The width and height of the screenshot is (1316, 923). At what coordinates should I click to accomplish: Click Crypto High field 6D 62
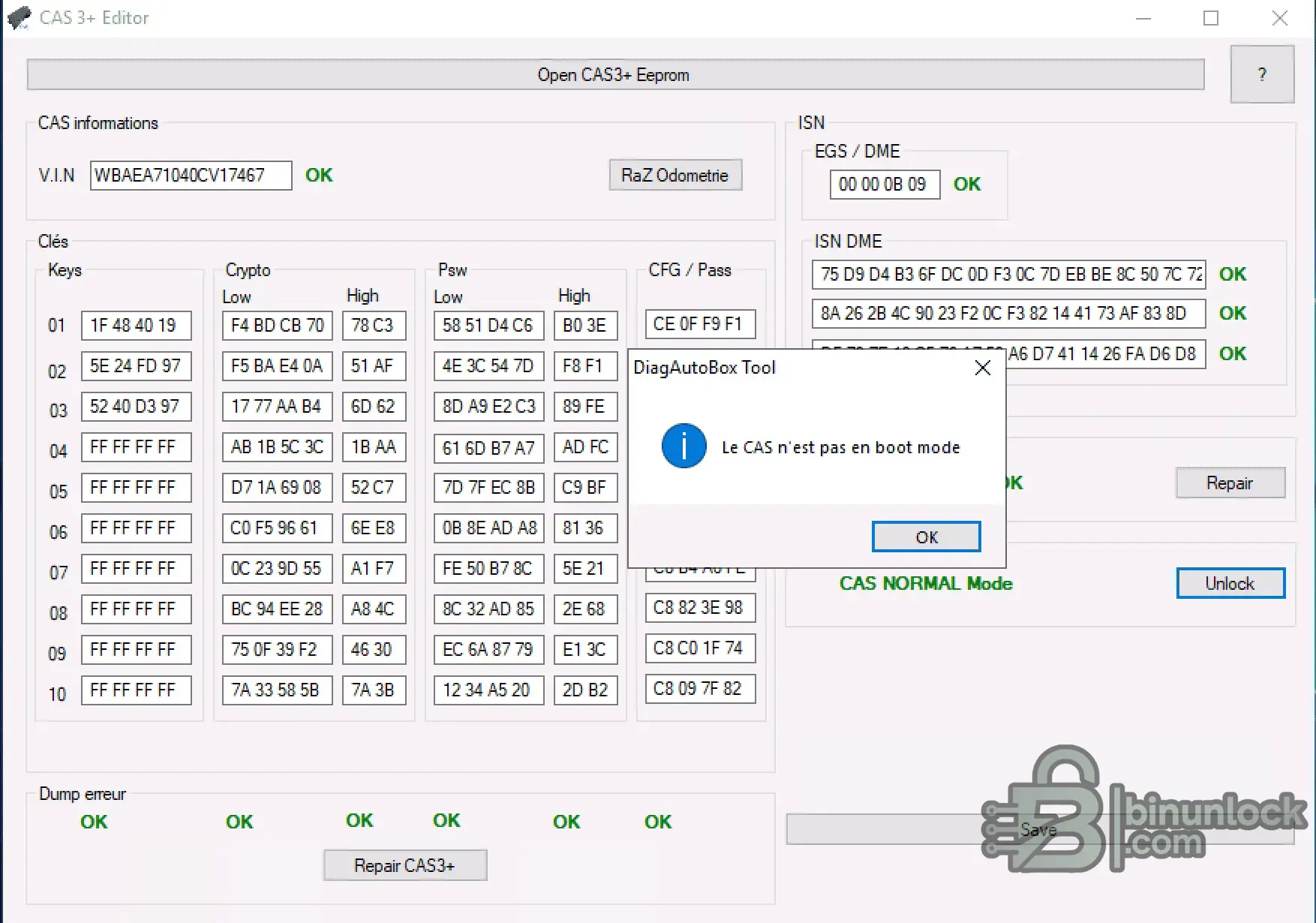[374, 407]
